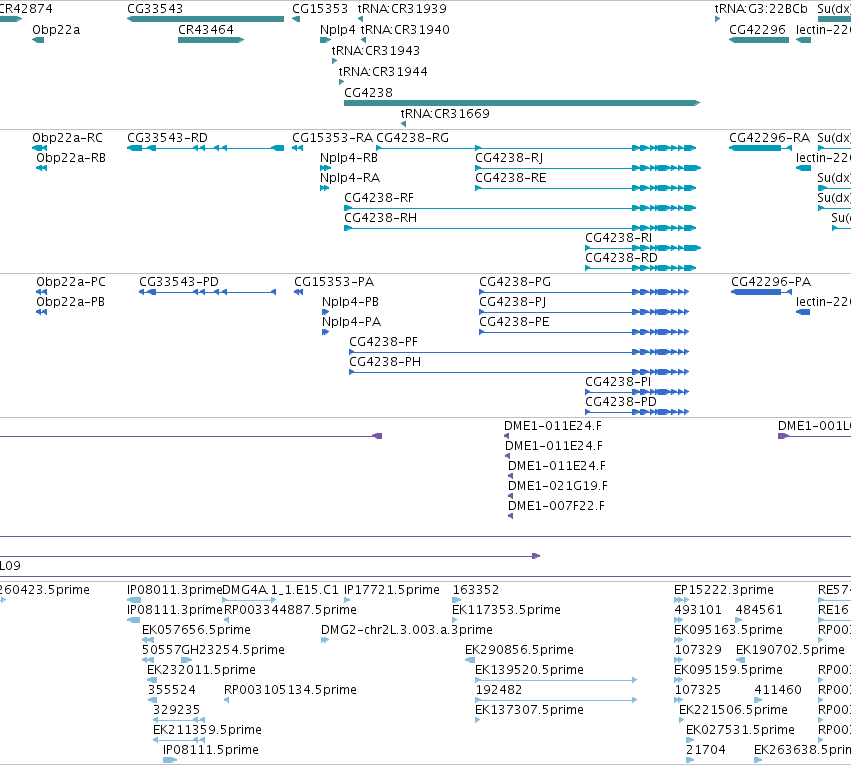Select the Obp22a gene label
This screenshot has width=851, height=765.
[x=56, y=30]
